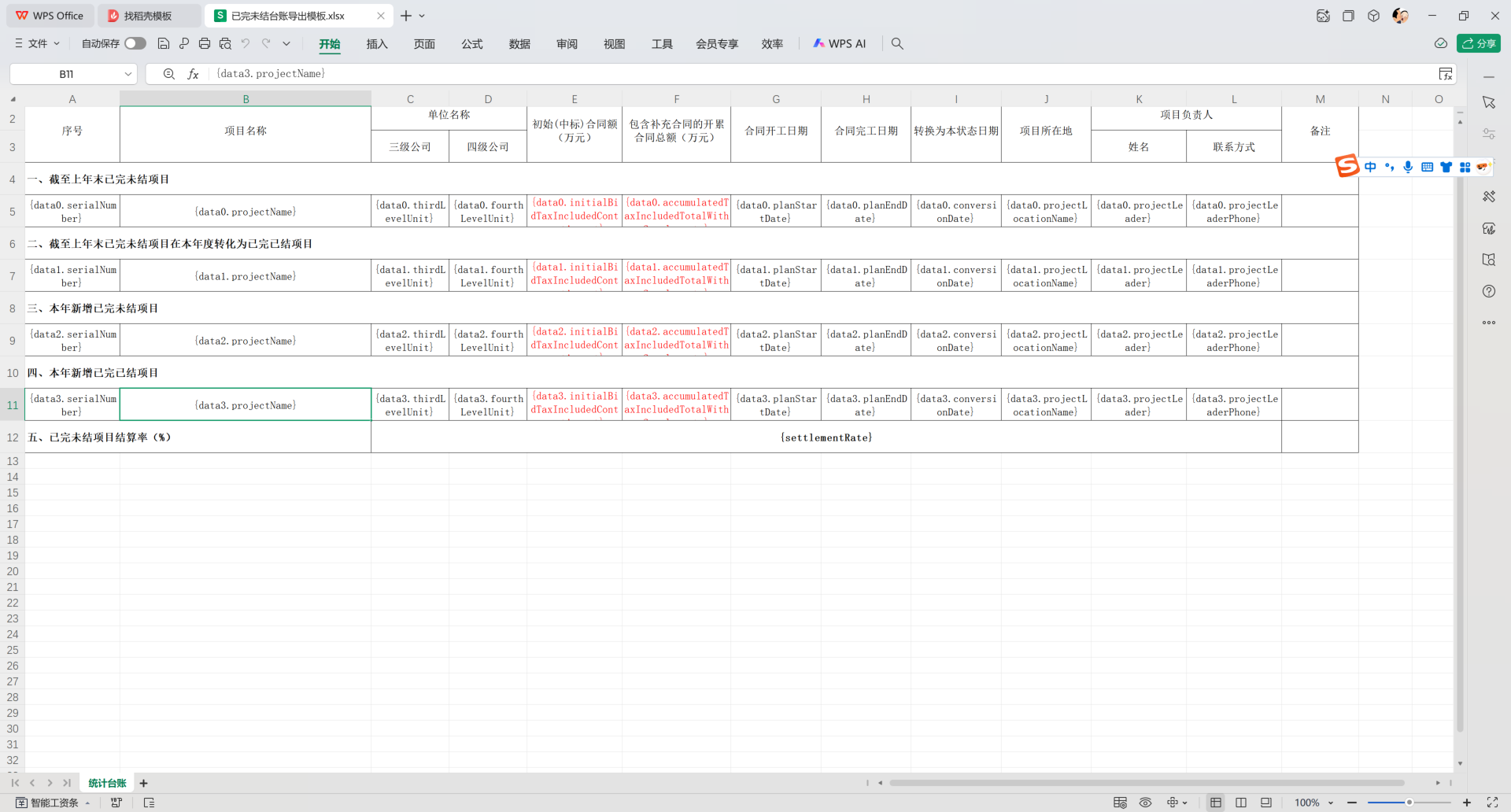
Task: Switch to normal view in status bar
Action: pyautogui.click(x=1216, y=803)
